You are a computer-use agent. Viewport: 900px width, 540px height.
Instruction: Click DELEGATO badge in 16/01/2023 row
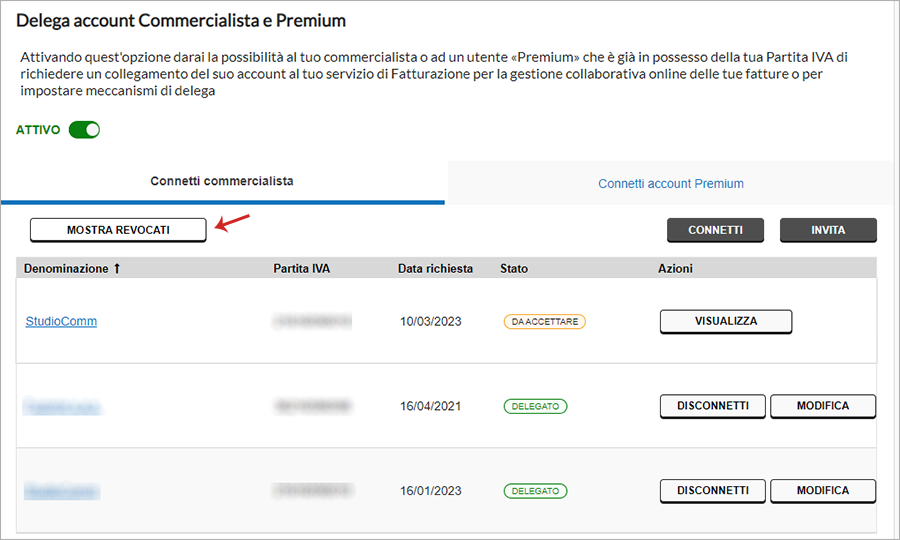coord(536,491)
